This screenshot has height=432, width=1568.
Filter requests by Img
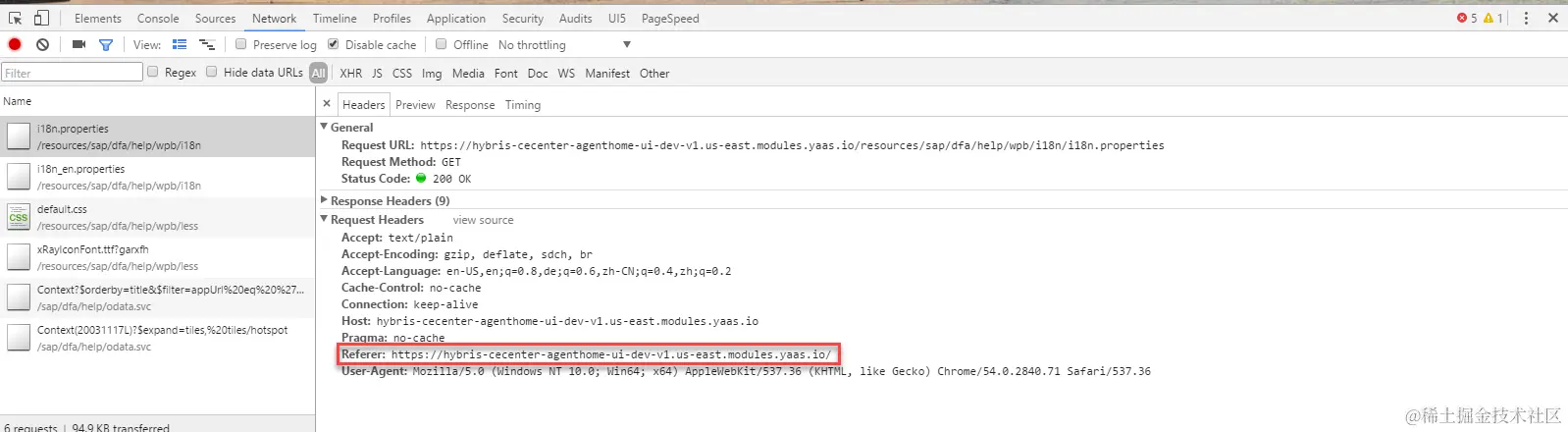point(432,74)
